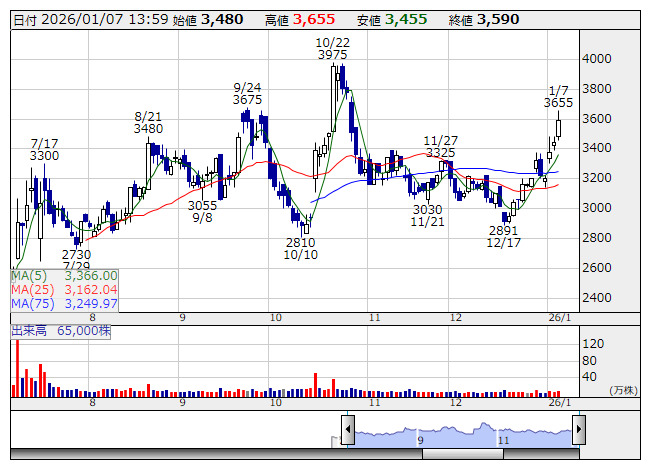Viewport: 653px width, 470px height.
Task: Click the left range handle arrow in navigator
Action: click(347, 430)
